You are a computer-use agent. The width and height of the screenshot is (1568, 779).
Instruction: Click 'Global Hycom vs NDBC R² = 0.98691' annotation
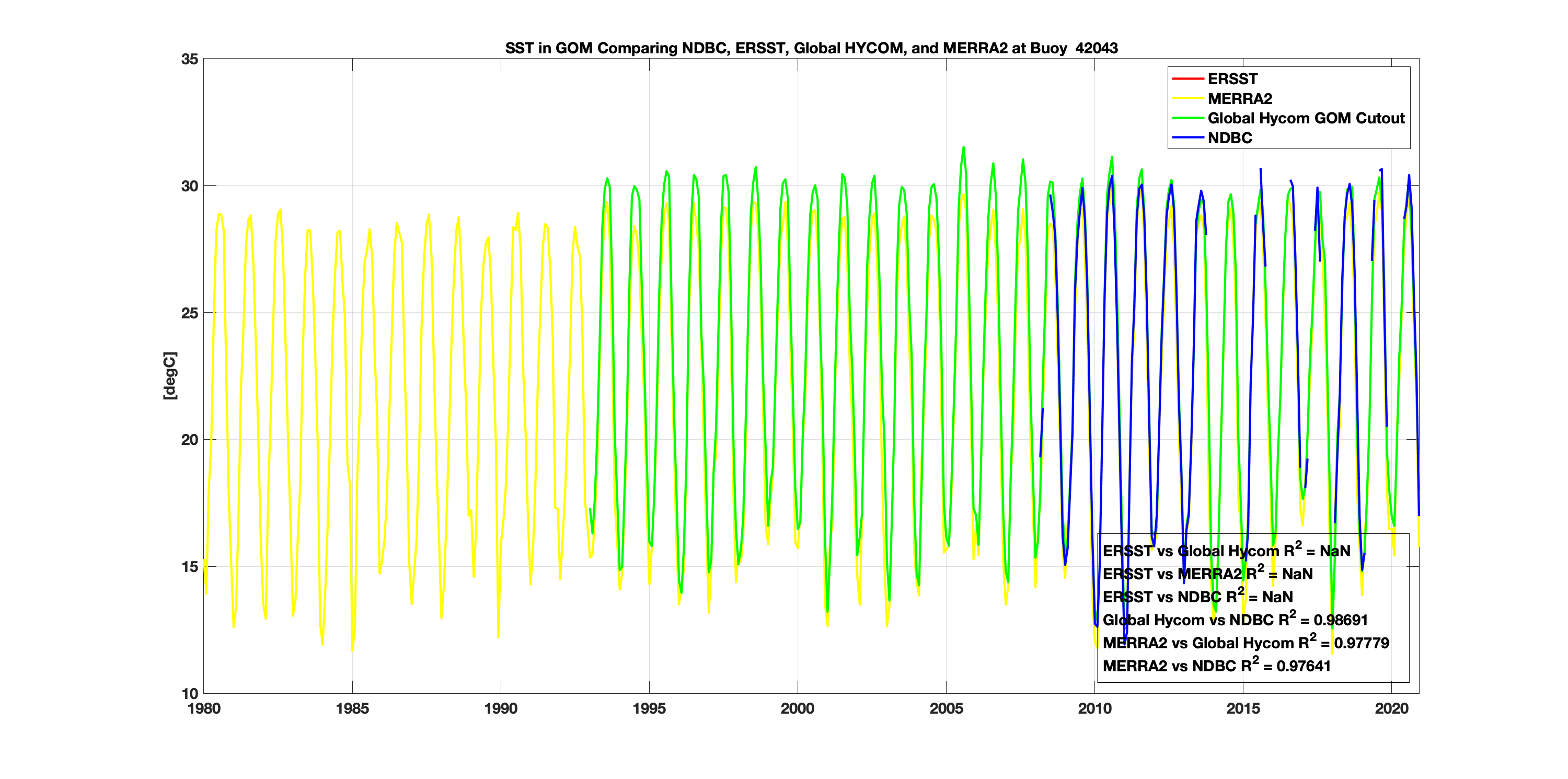click(x=1235, y=620)
